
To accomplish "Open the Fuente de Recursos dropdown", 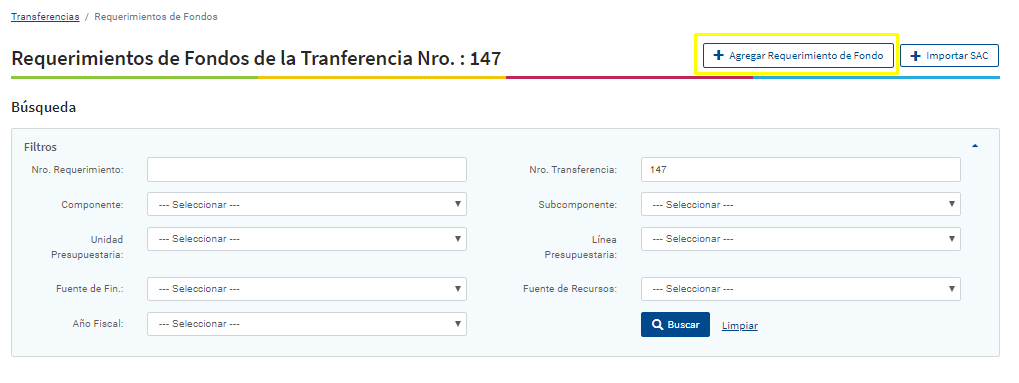I will tap(801, 289).
